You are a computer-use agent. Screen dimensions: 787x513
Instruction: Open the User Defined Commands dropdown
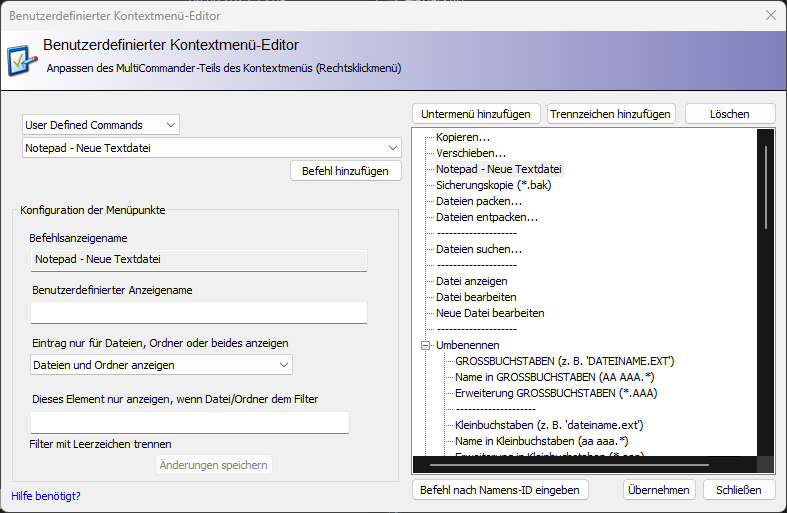click(x=100, y=125)
